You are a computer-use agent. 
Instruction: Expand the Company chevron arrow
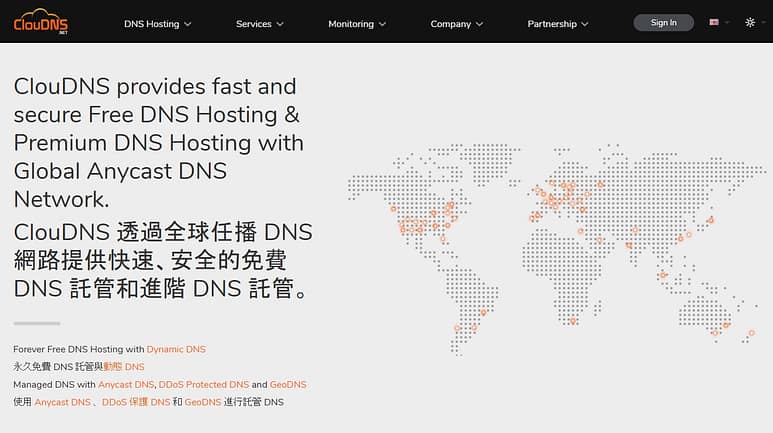(480, 24)
